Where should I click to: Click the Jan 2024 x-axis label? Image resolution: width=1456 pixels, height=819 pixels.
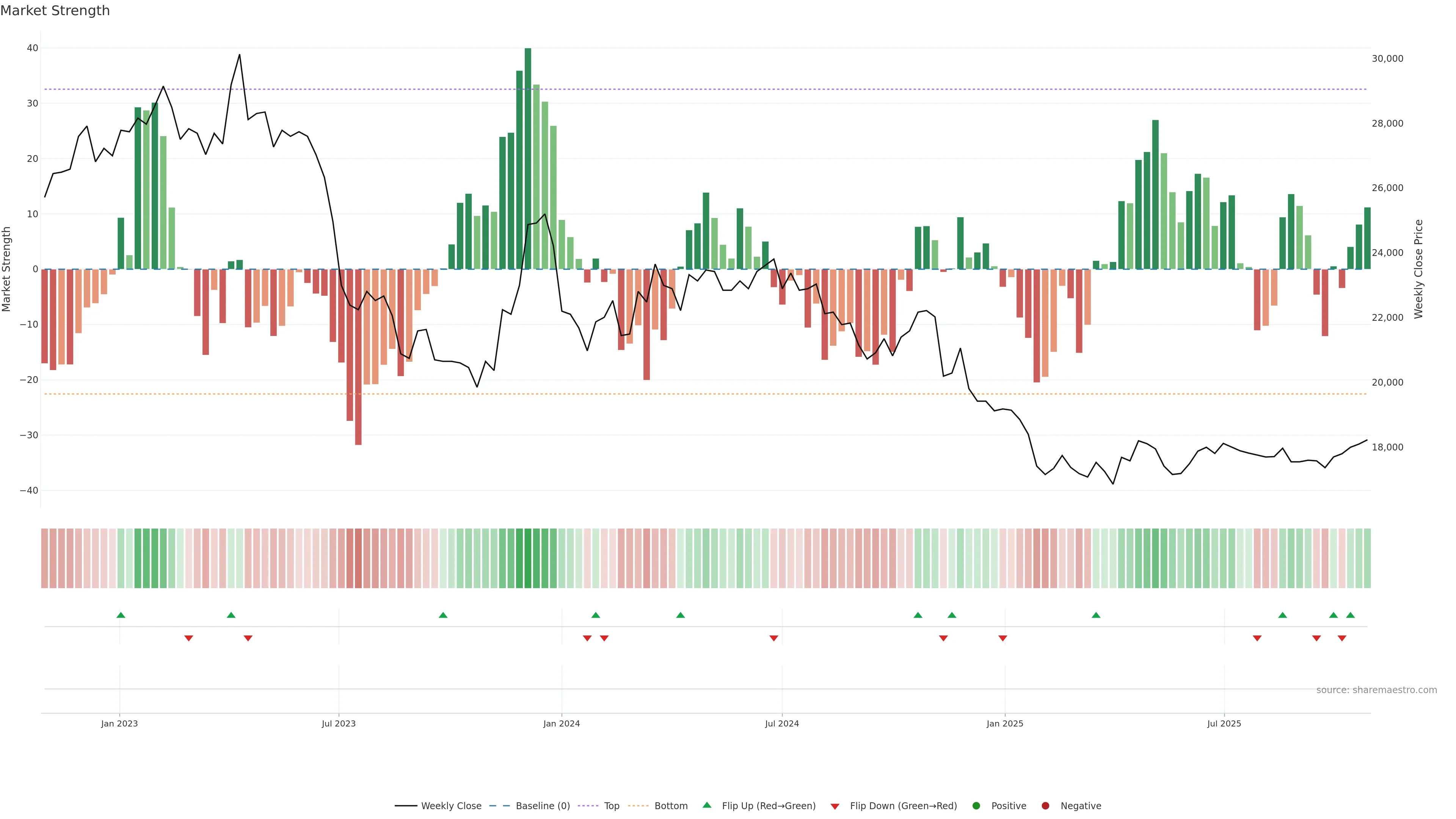click(x=561, y=723)
